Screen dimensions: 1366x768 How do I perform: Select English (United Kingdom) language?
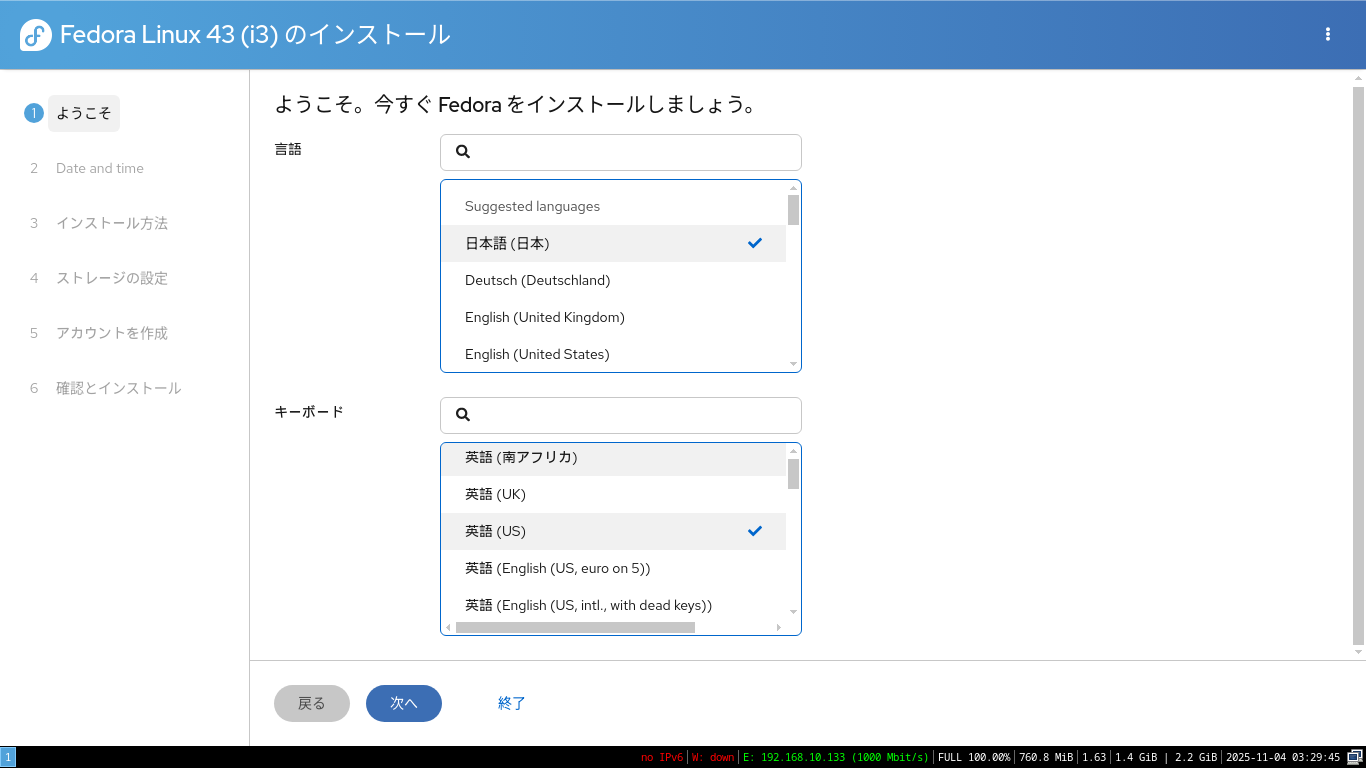point(614,317)
